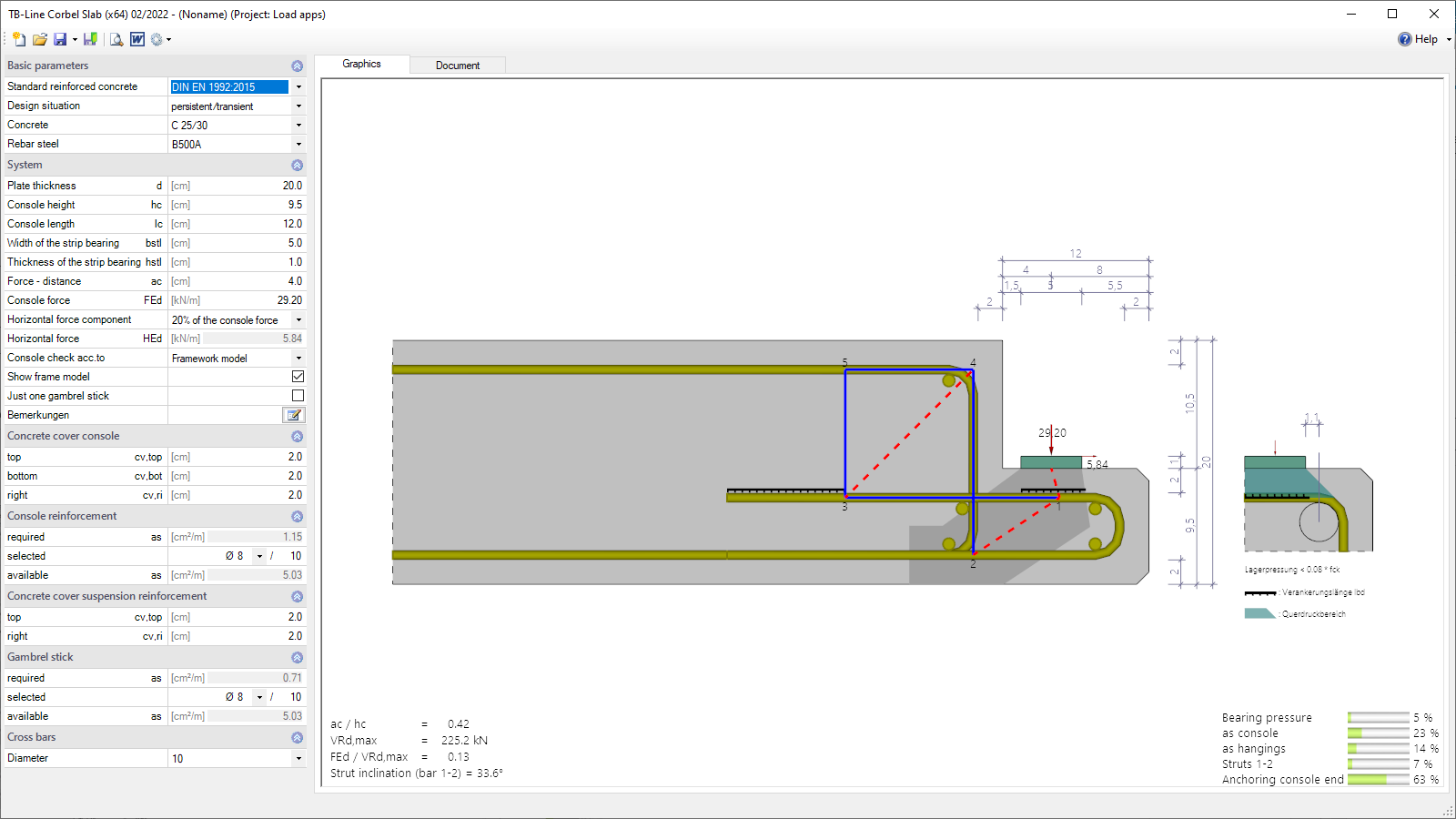The width and height of the screenshot is (1456, 819).
Task: Export the document to Word
Action: [x=137, y=39]
